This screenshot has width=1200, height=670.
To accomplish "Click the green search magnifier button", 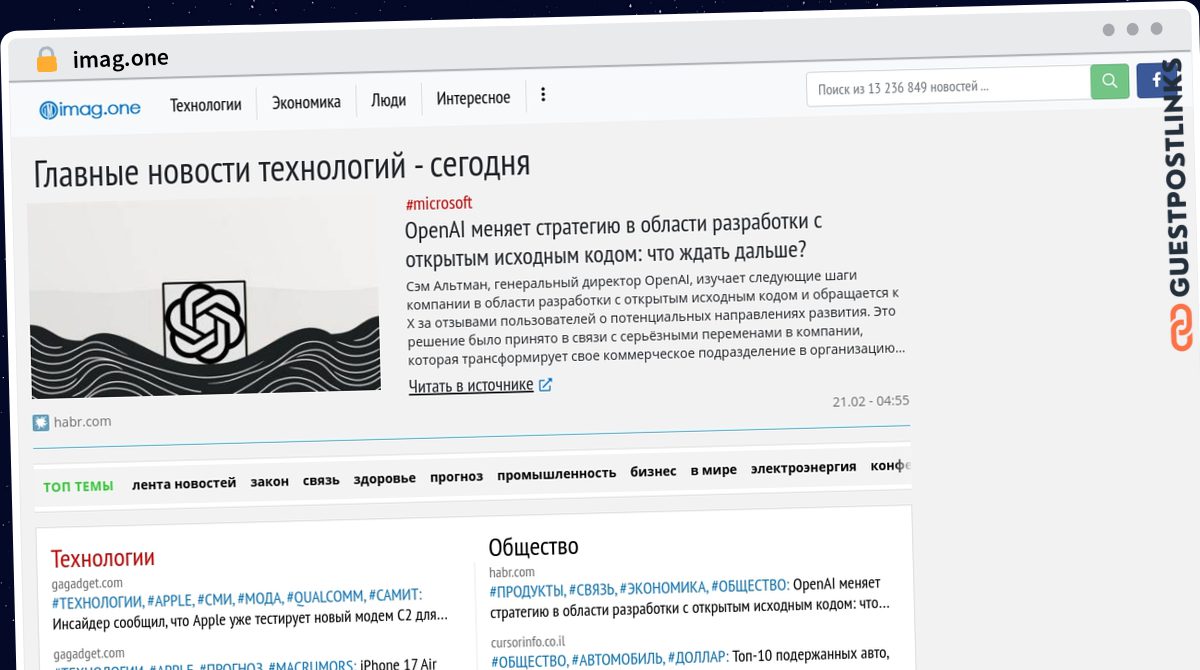I will (x=1110, y=81).
